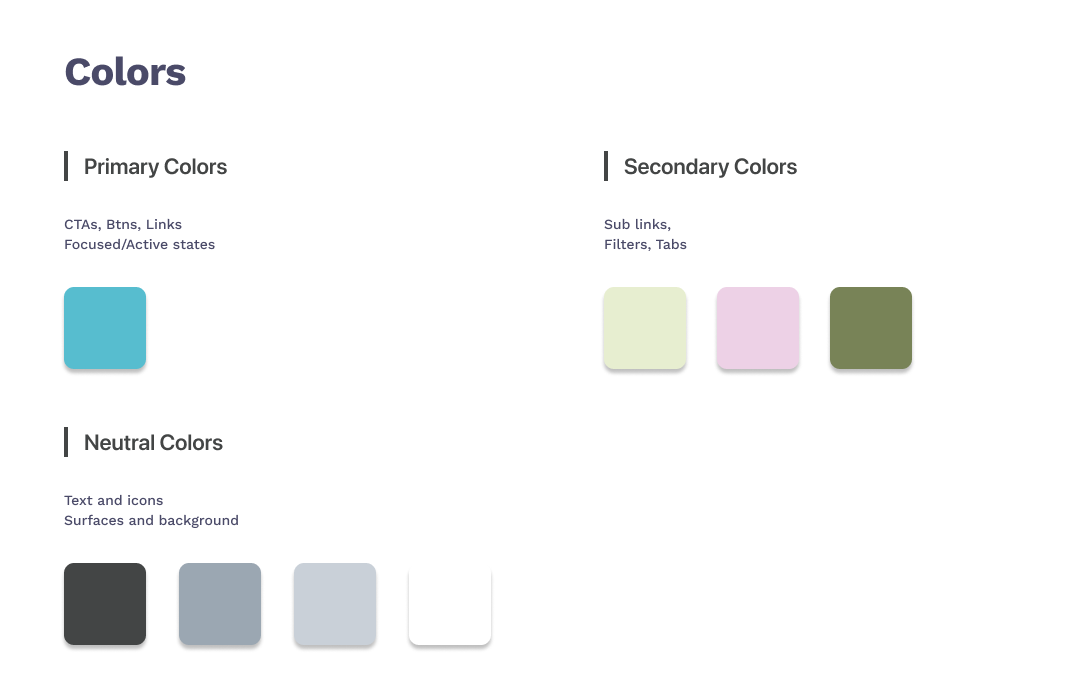Pick the light pink secondary swatch
Screen dimensions: 1074x693
[x=758, y=328]
